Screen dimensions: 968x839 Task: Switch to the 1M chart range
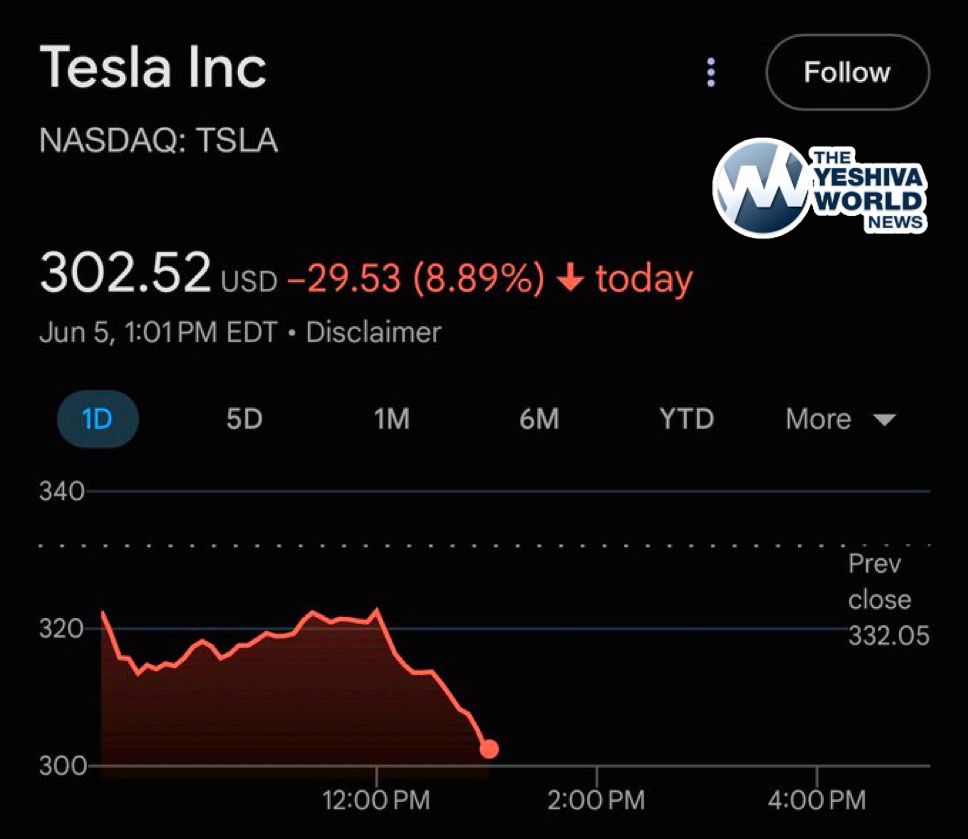(392, 419)
